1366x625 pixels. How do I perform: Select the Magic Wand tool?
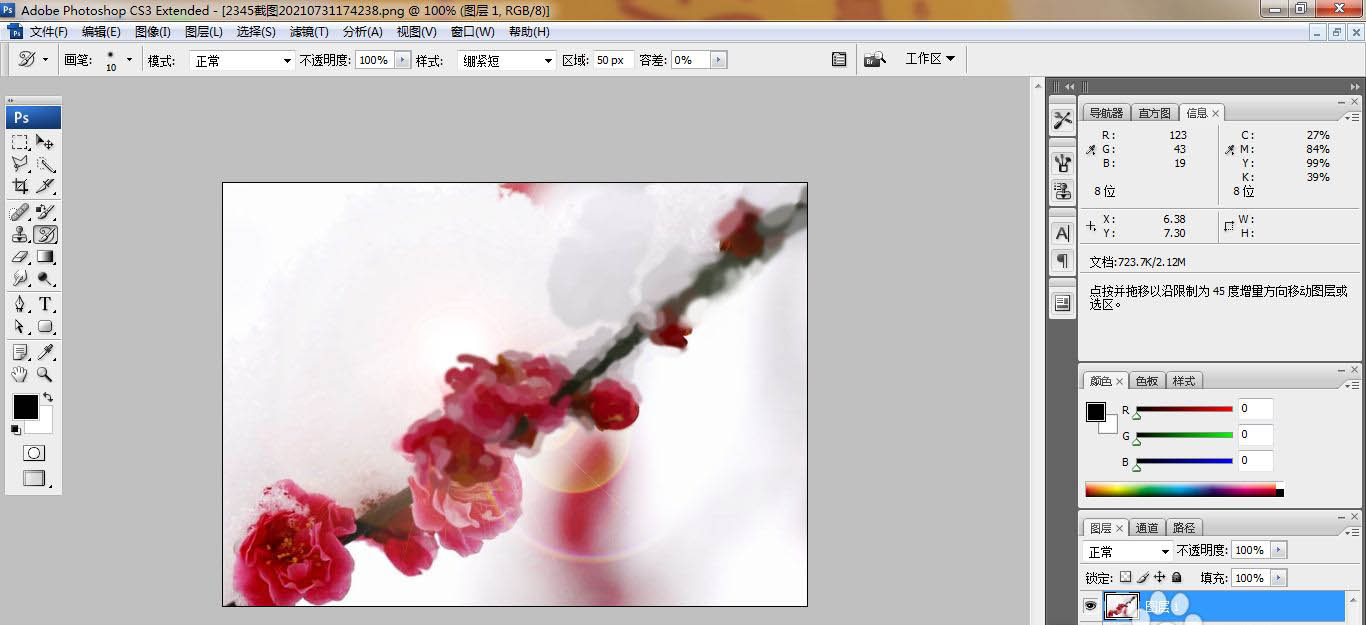(46, 164)
